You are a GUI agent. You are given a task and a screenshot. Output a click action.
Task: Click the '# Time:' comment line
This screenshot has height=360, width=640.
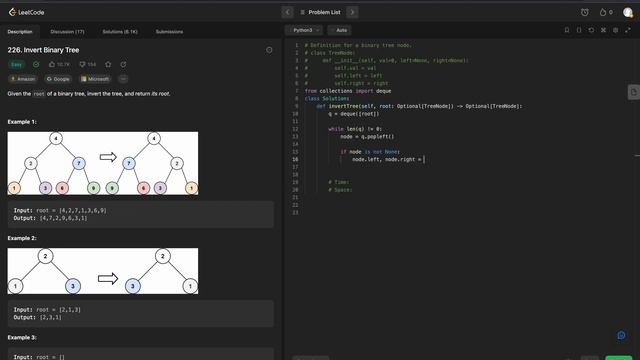click(x=339, y=182)
